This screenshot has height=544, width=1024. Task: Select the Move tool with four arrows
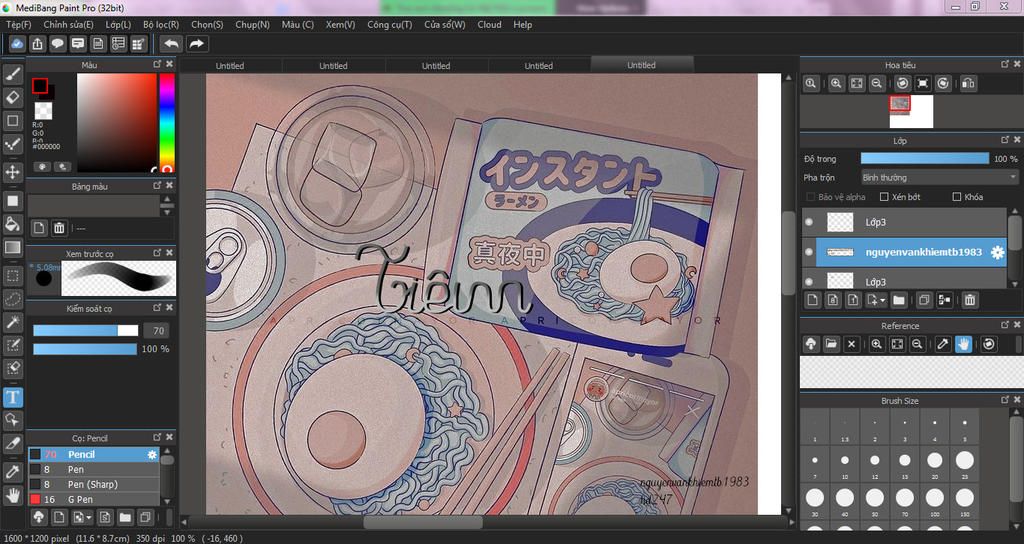(x=12, y=172)
